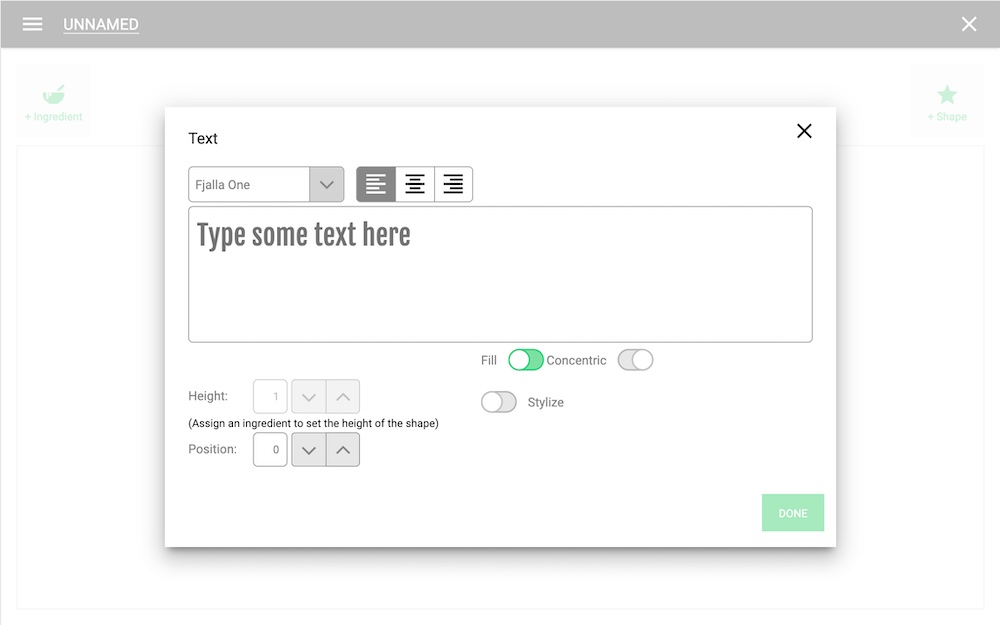Enable the Concentric switch
1000x625 pixels.
click(x=635, y=360)
